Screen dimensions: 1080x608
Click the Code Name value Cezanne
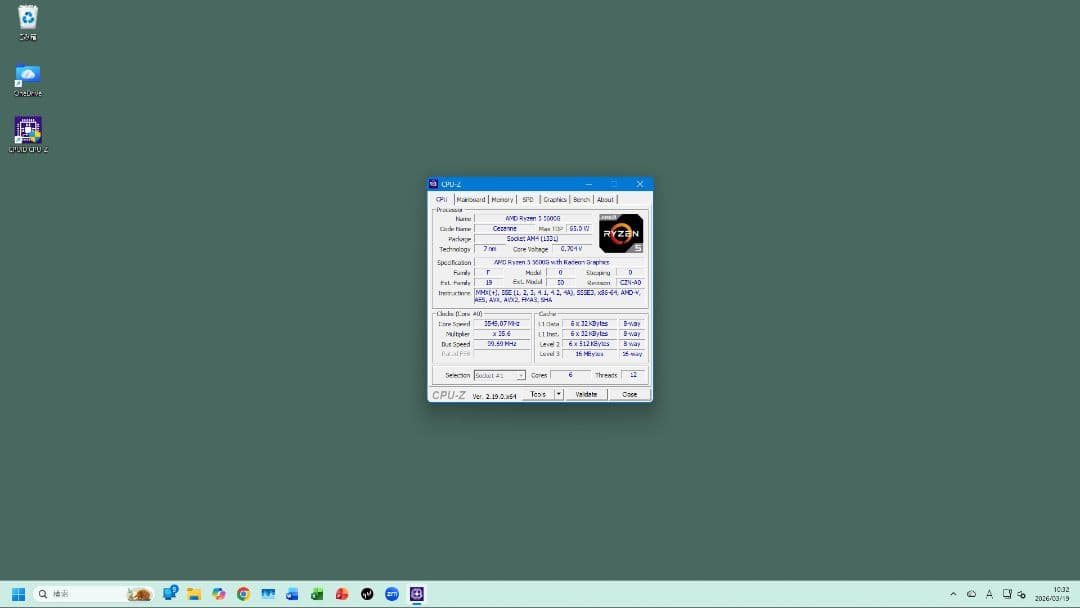504,229
